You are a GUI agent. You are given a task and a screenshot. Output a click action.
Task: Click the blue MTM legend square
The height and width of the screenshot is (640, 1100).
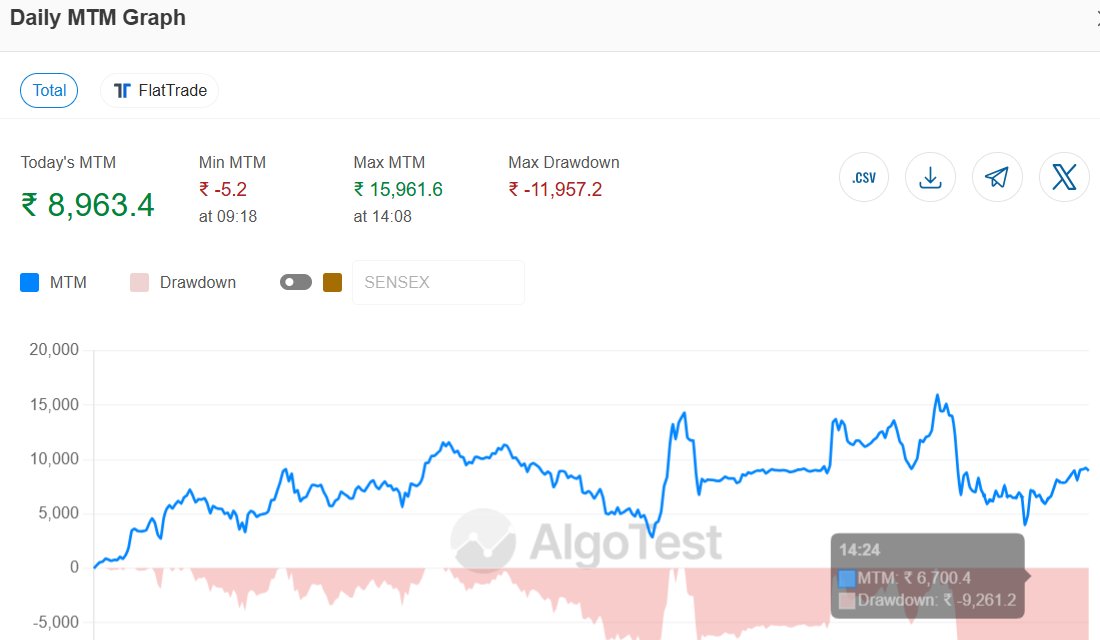[x=28, y=282]
